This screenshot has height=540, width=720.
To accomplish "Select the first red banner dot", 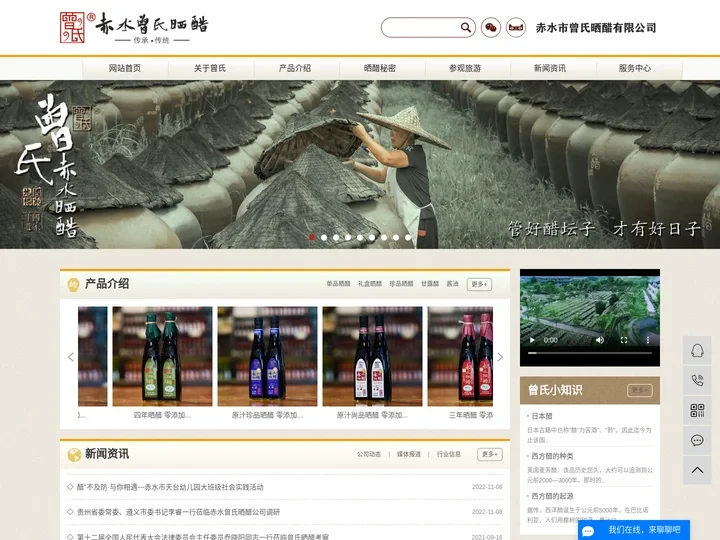I will click(312, 237).
